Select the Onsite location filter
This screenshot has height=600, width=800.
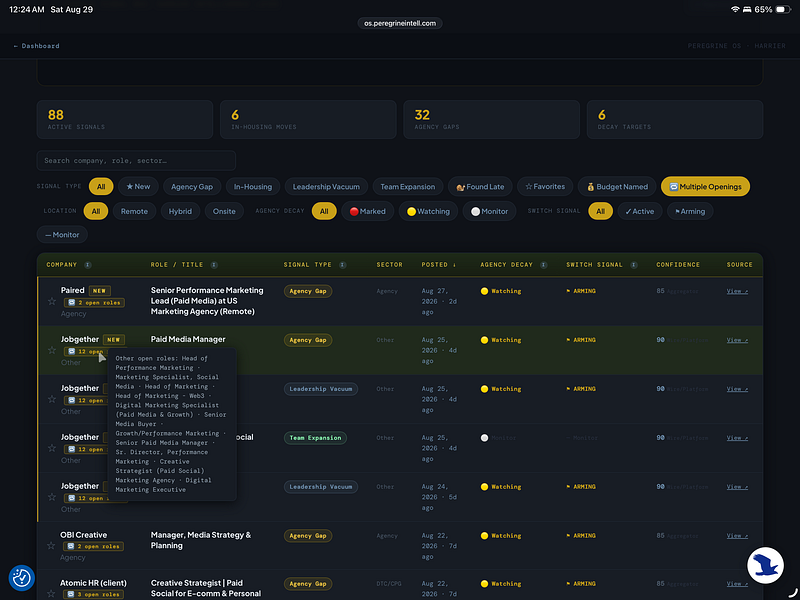coord(224,211)
